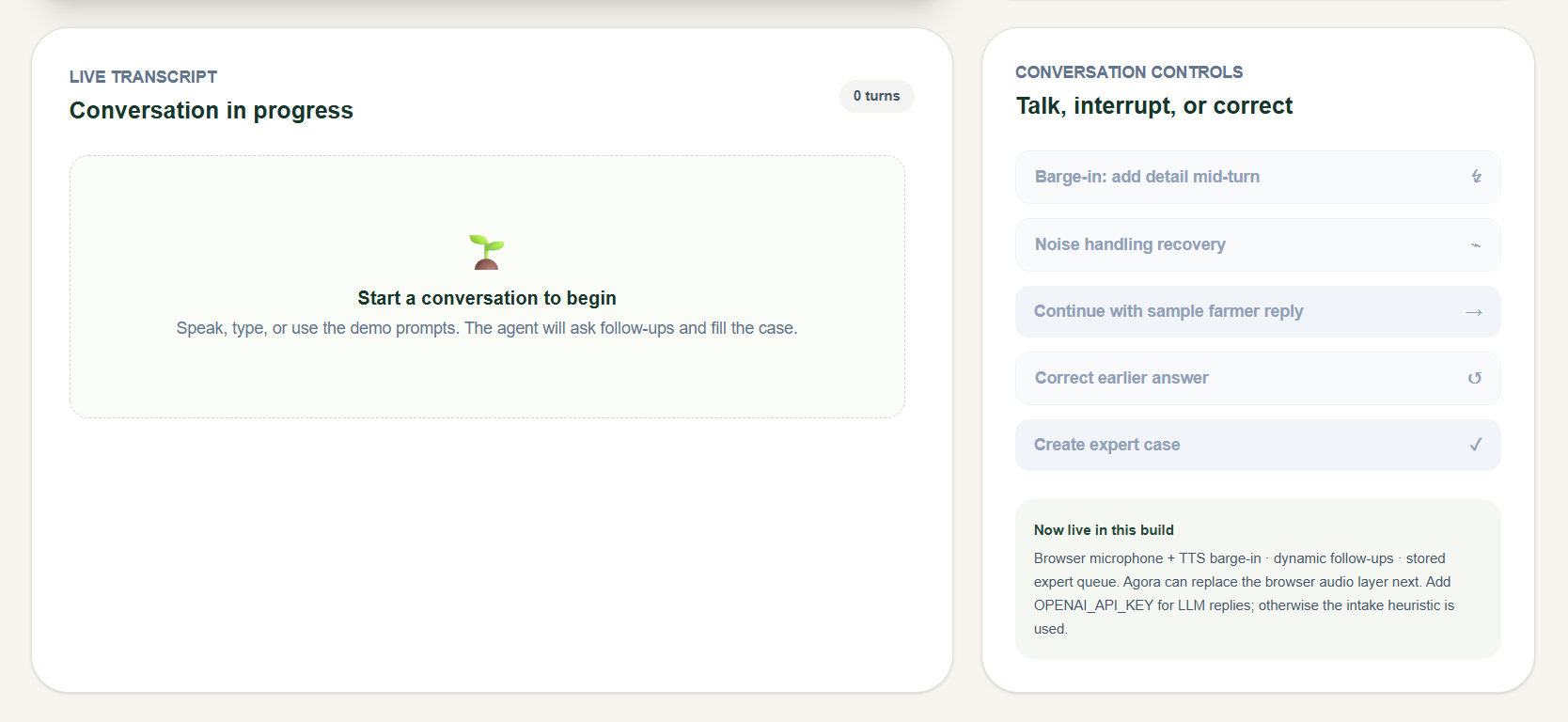The width and height of the screenshot is (1568, 722).
Task: Click Start a conversation to begin text
Action: point(487,298)
